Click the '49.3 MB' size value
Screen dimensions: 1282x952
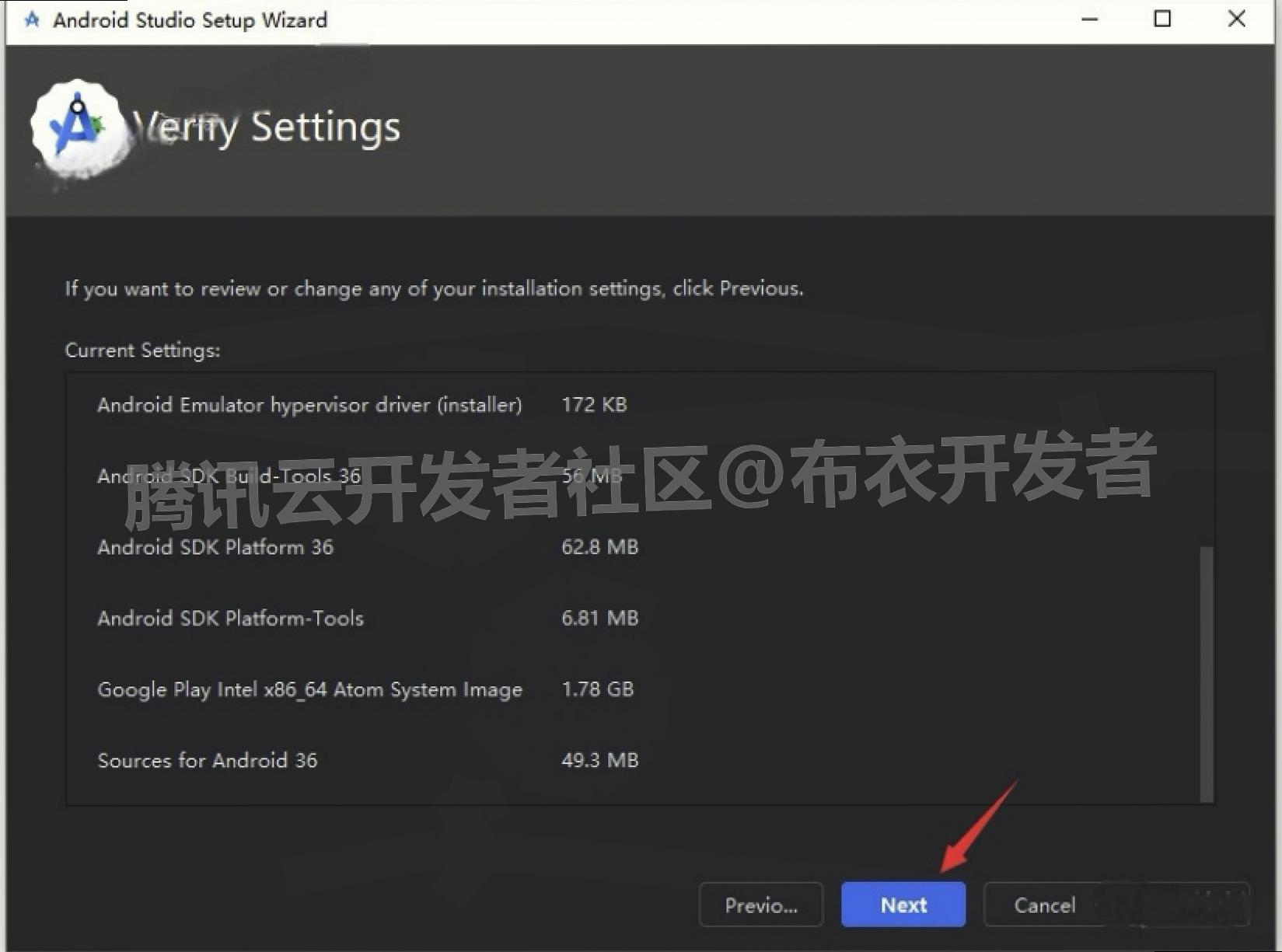pos(599,760)
